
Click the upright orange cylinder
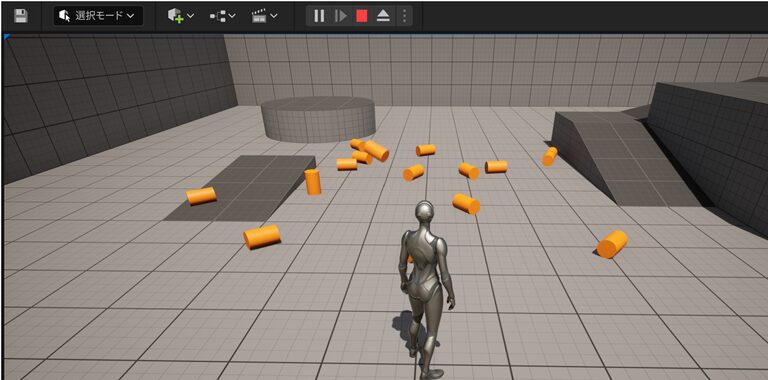(x=312, y=182)
